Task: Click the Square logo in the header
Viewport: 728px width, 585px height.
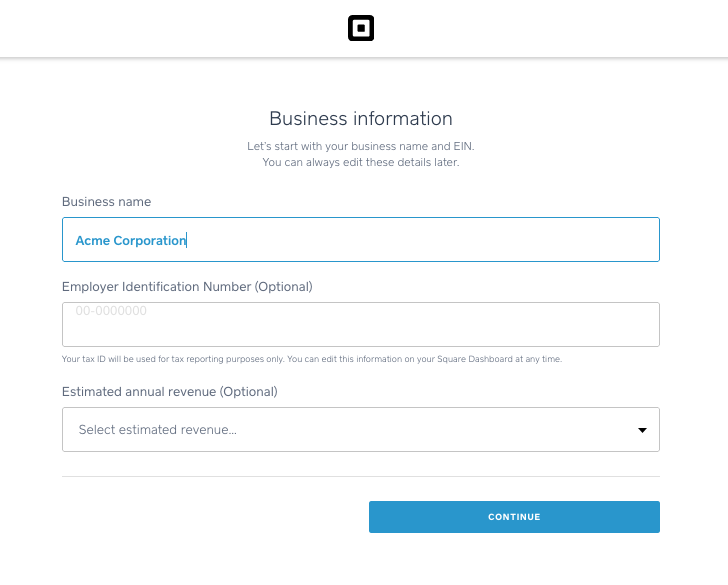Action: (x=361, y=29)
